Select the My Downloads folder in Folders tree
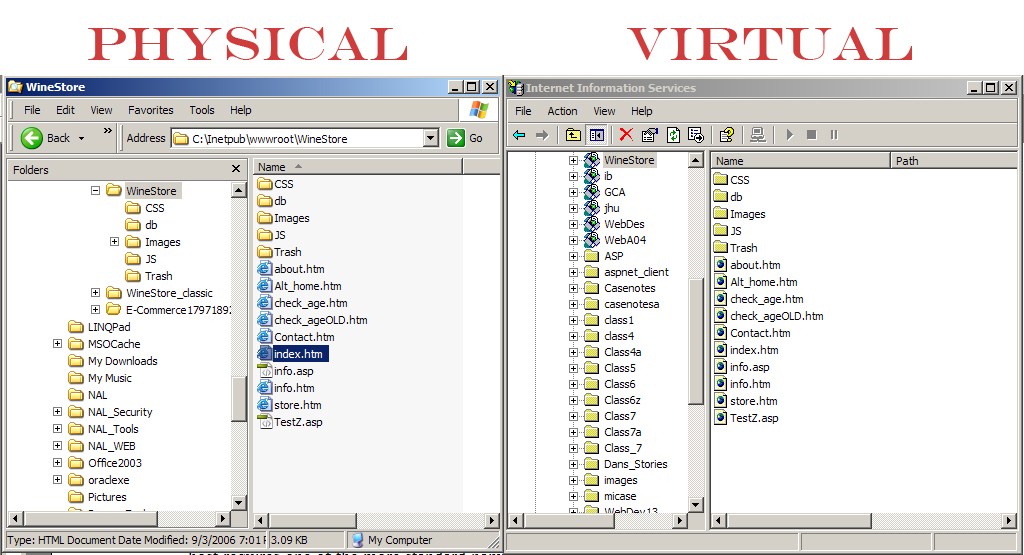Image resolution: width=1024 pixels, height=555 pixels. tap(123, 360)
